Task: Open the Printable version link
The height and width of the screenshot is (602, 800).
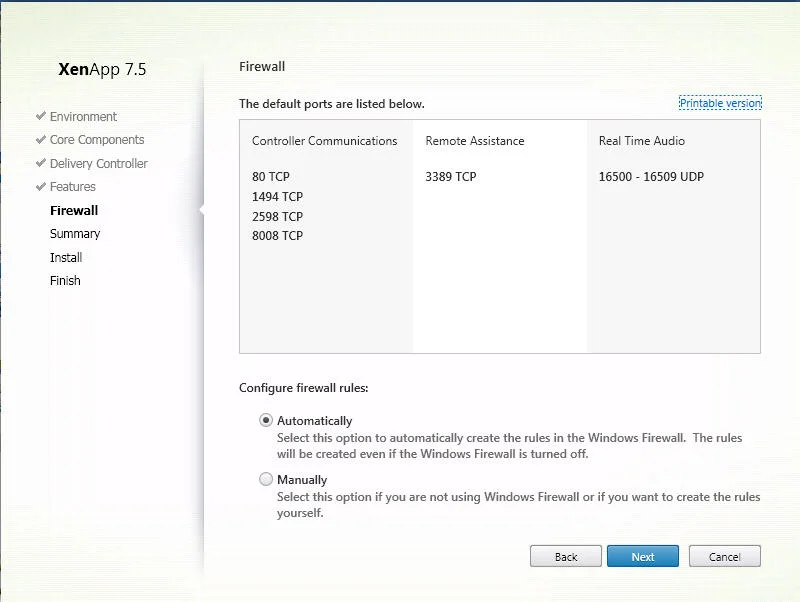Action: [x=720, y=103]
